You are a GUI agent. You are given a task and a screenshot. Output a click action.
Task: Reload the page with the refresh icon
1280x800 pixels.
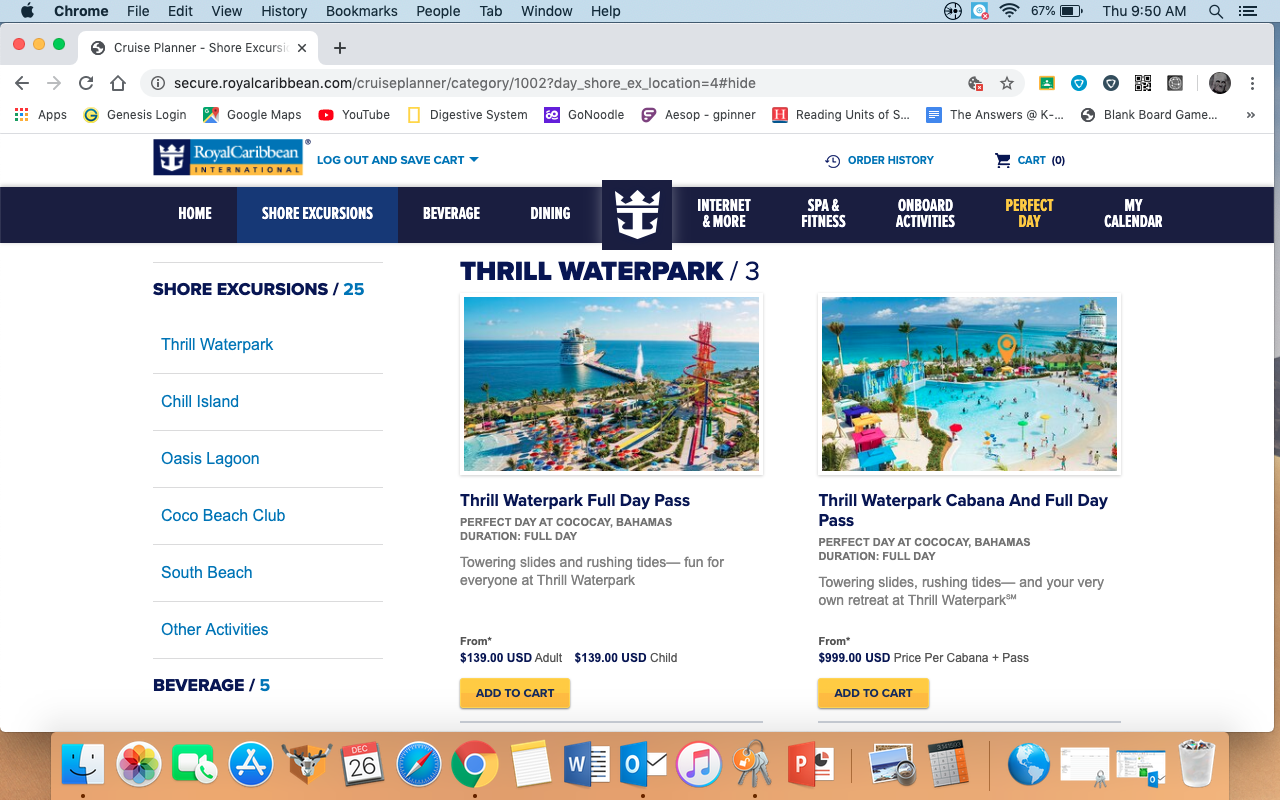coord(86,83)
